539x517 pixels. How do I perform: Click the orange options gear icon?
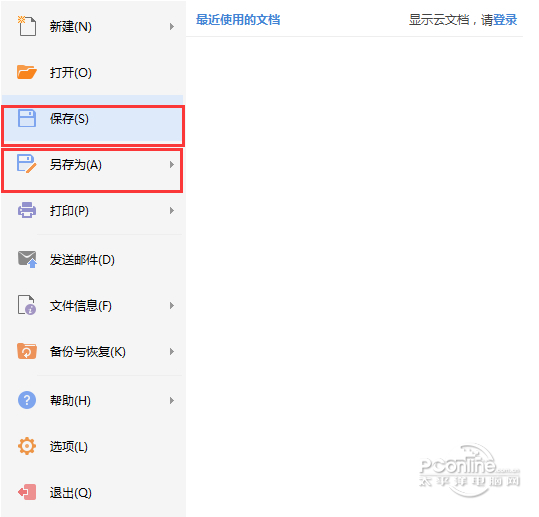tap(27, 446)
